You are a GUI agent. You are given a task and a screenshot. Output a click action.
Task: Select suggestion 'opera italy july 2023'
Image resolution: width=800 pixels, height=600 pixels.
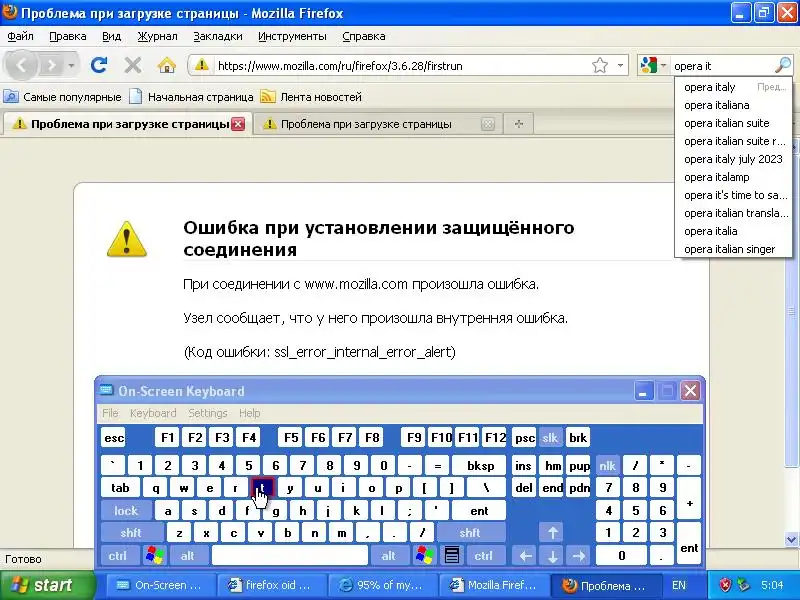point(733,159)
